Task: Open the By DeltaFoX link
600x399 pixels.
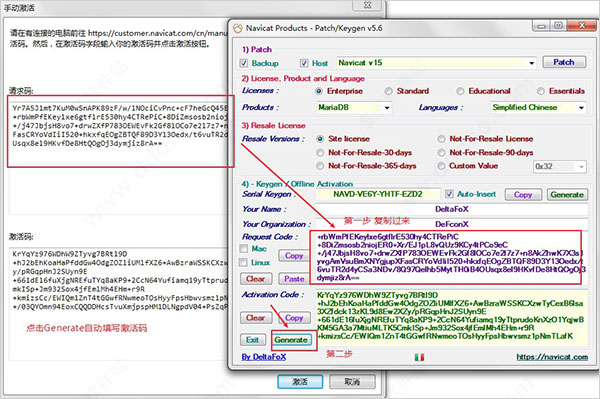Action: [x=264, y=357]
